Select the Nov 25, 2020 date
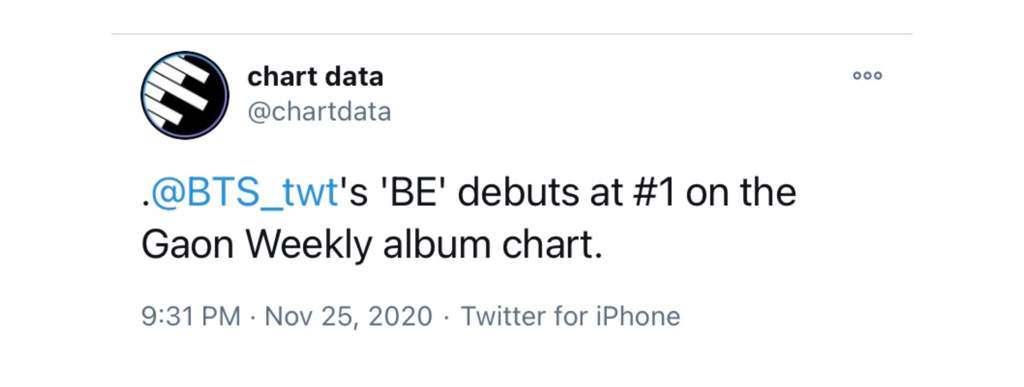 click(348, 317)
